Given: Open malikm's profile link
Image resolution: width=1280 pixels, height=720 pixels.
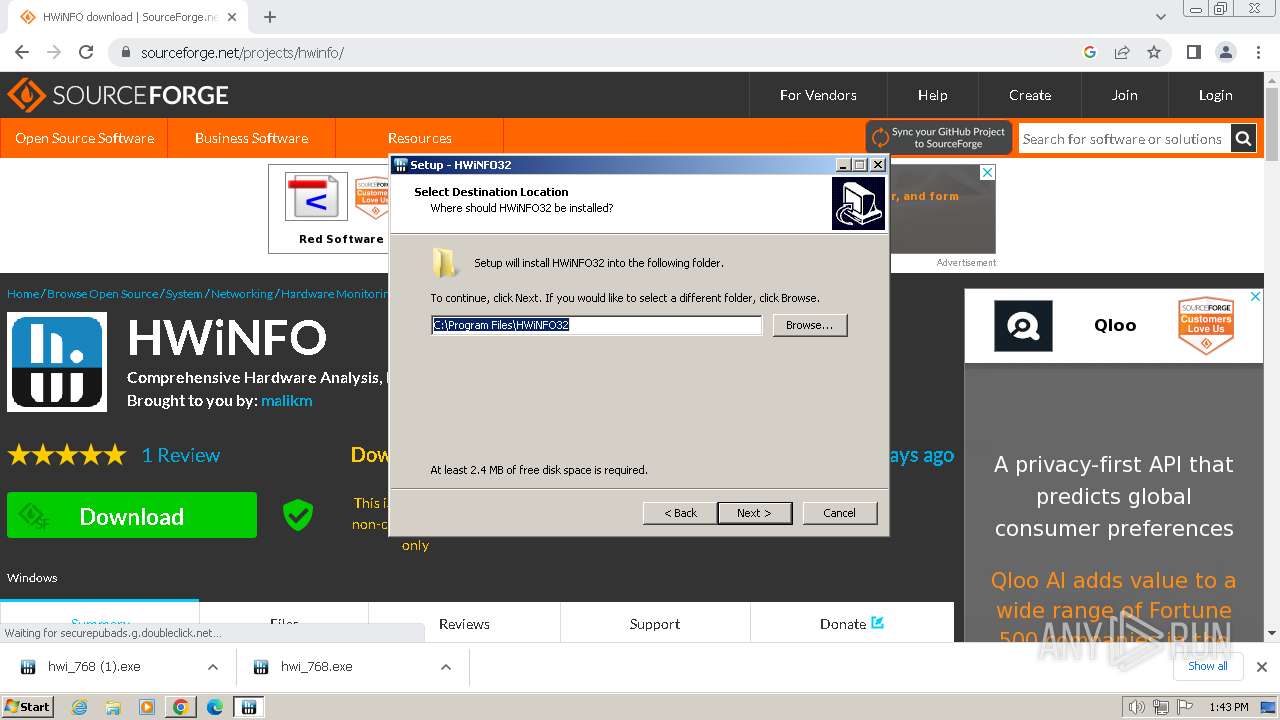Looking at the screenshot, I should pos(287,400).
